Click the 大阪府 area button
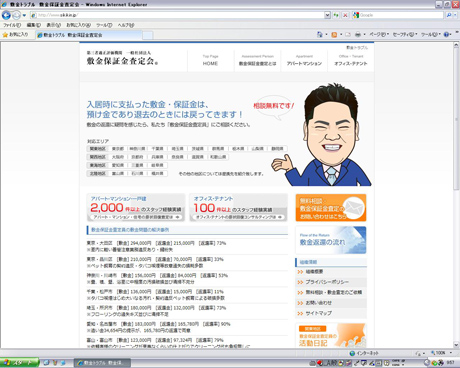Image resolution: width=460 pixels, height=368 pixels. [118, 157]
